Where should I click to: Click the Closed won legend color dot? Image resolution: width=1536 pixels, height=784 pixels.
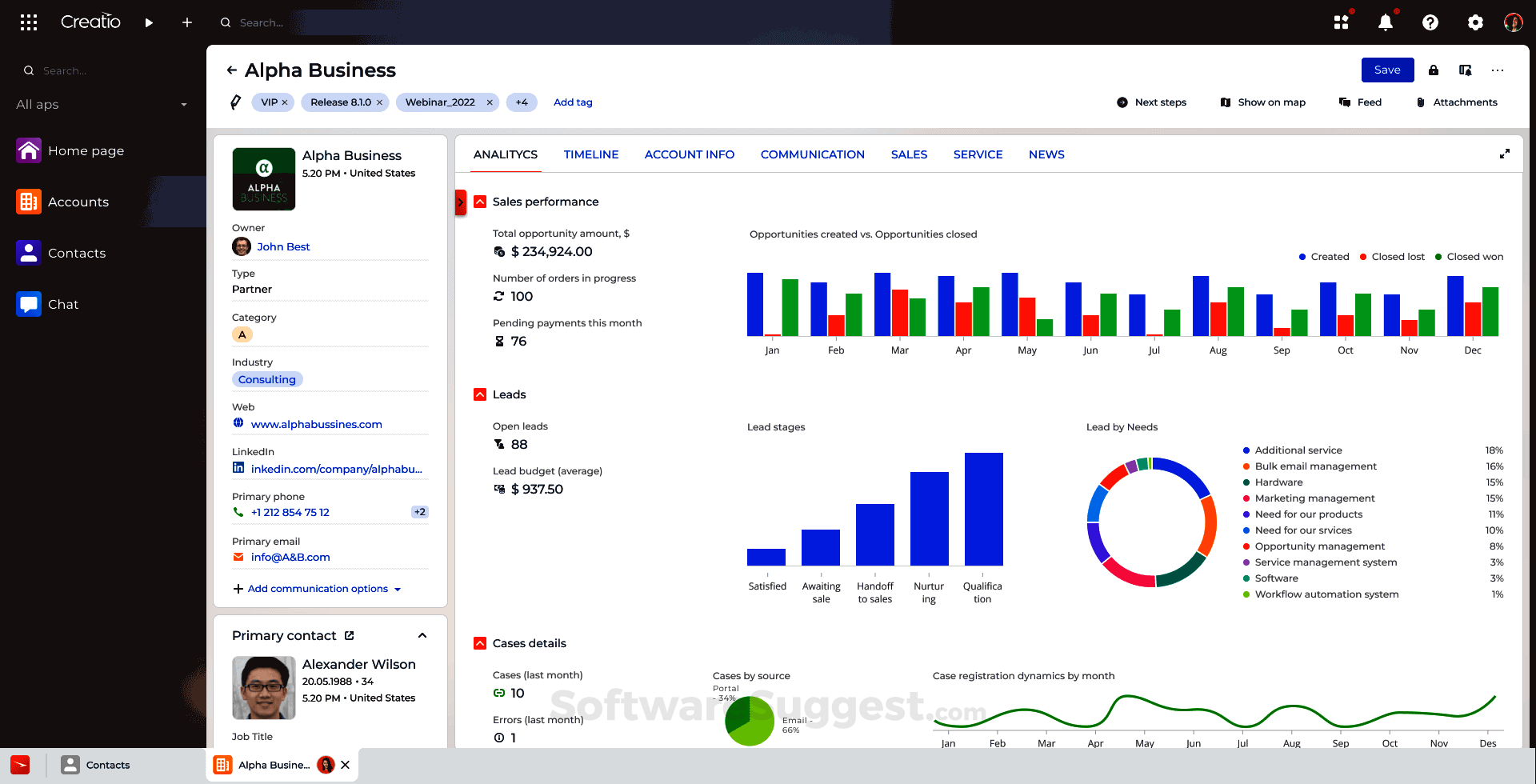click(x=1439, y=257)
